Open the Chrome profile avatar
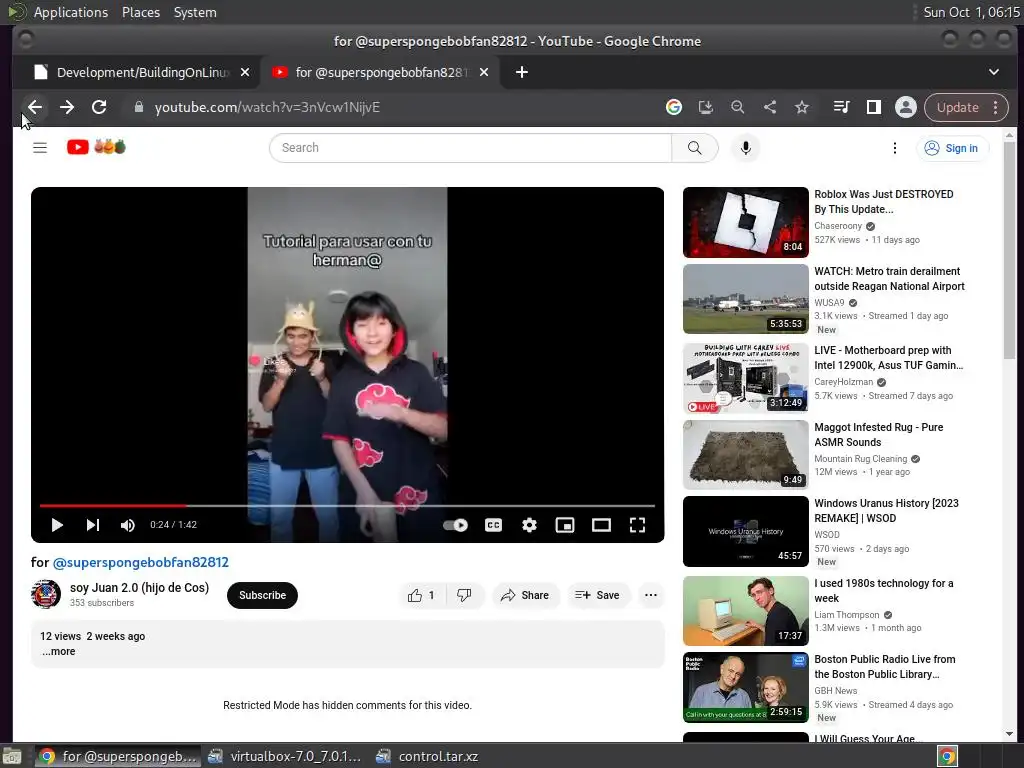Viewport: 1024px width, 768px height. (x=906, y=107)
